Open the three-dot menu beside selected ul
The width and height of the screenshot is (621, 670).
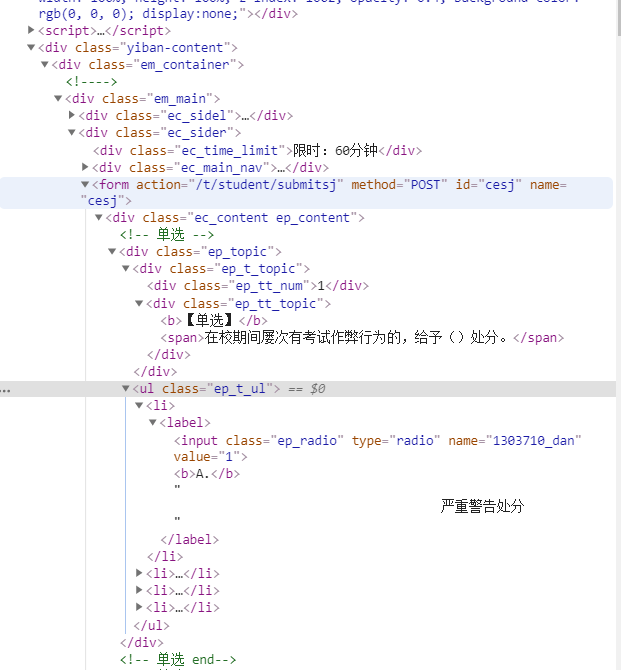coord(5,390)
